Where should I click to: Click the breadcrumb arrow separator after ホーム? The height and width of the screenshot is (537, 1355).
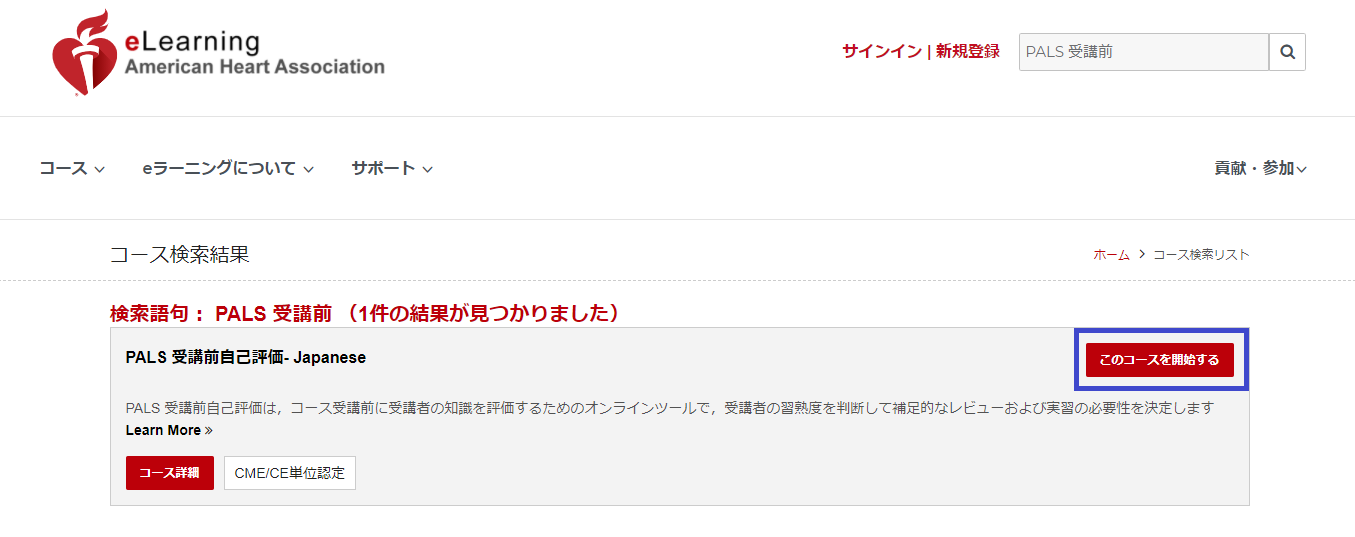1141,254
